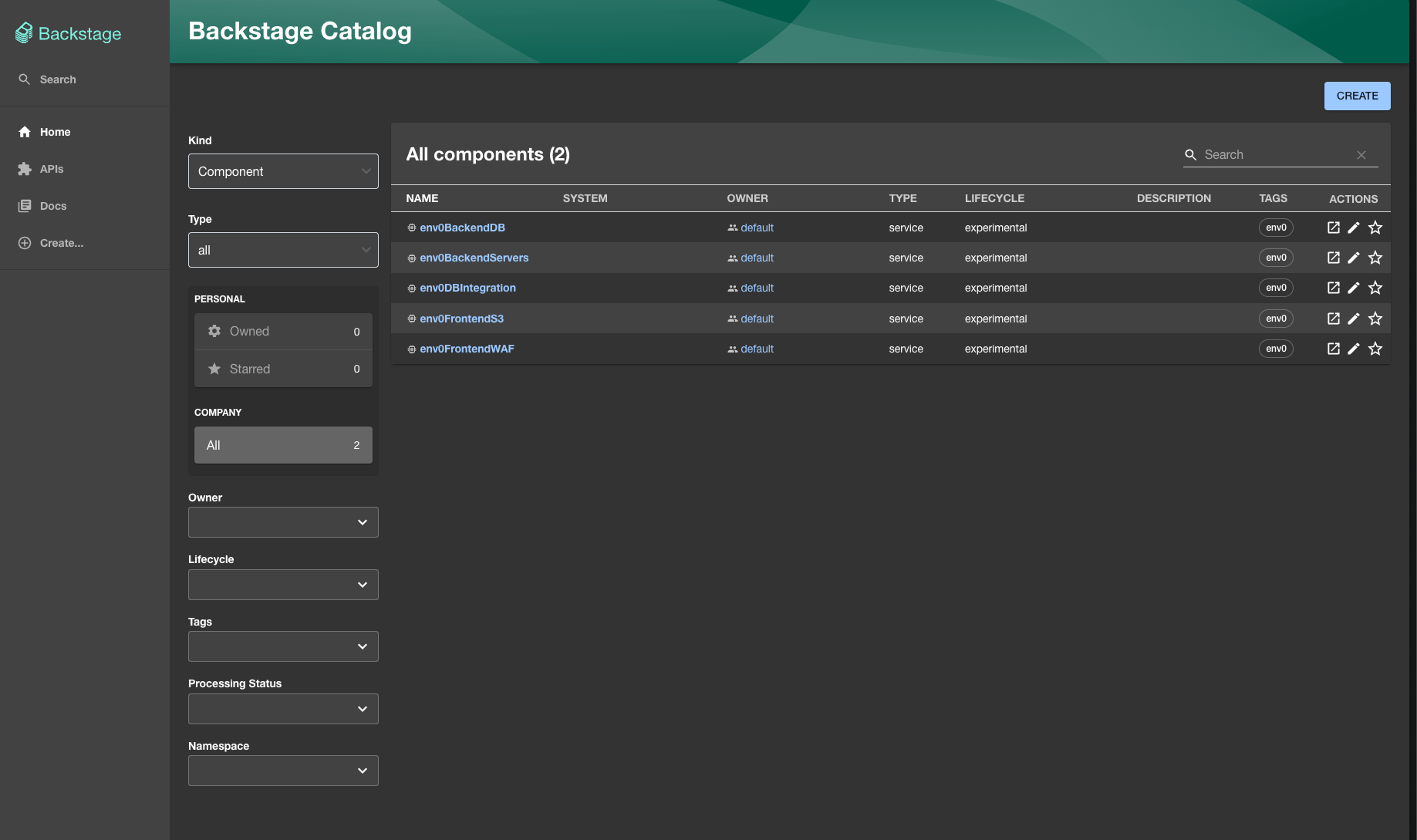View source for env0FrontendS3 (open-in-new icon)
Image resolution: width=1417 pixels, height=840 pixels.
pyautogui.click(x=1333, y=319)
